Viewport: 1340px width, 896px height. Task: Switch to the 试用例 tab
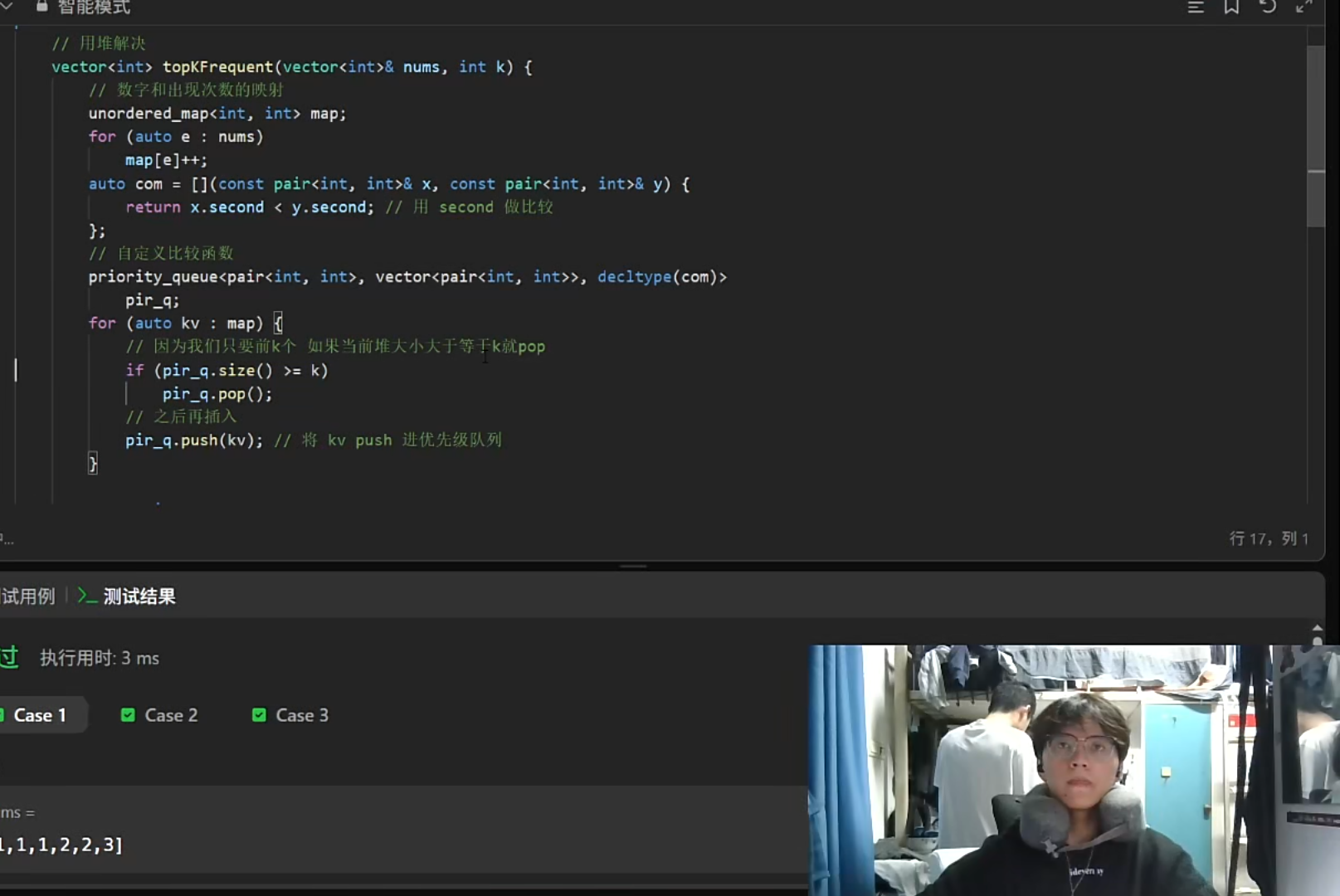pyautogui.click(x=27, y=597)
